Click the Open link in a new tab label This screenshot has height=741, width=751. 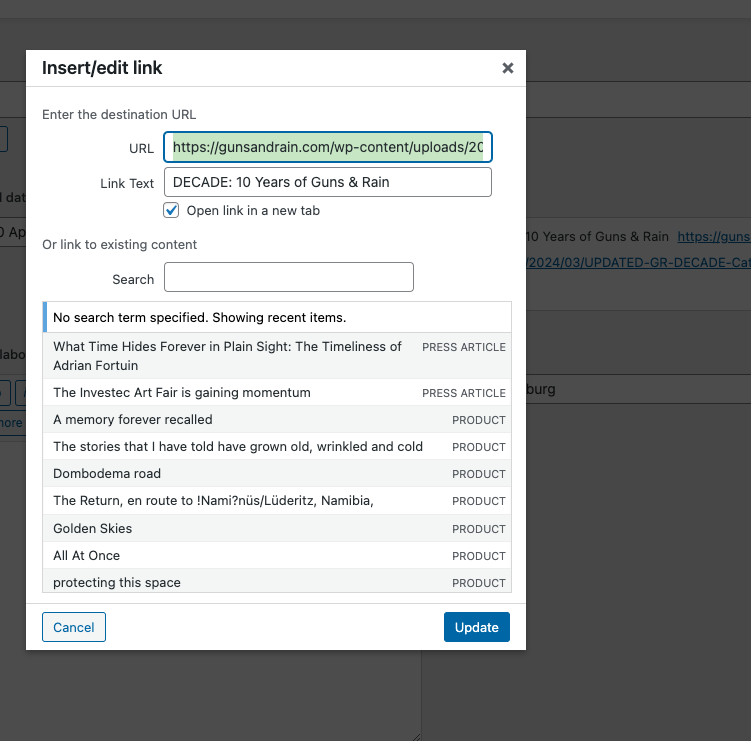click(253, 211)
